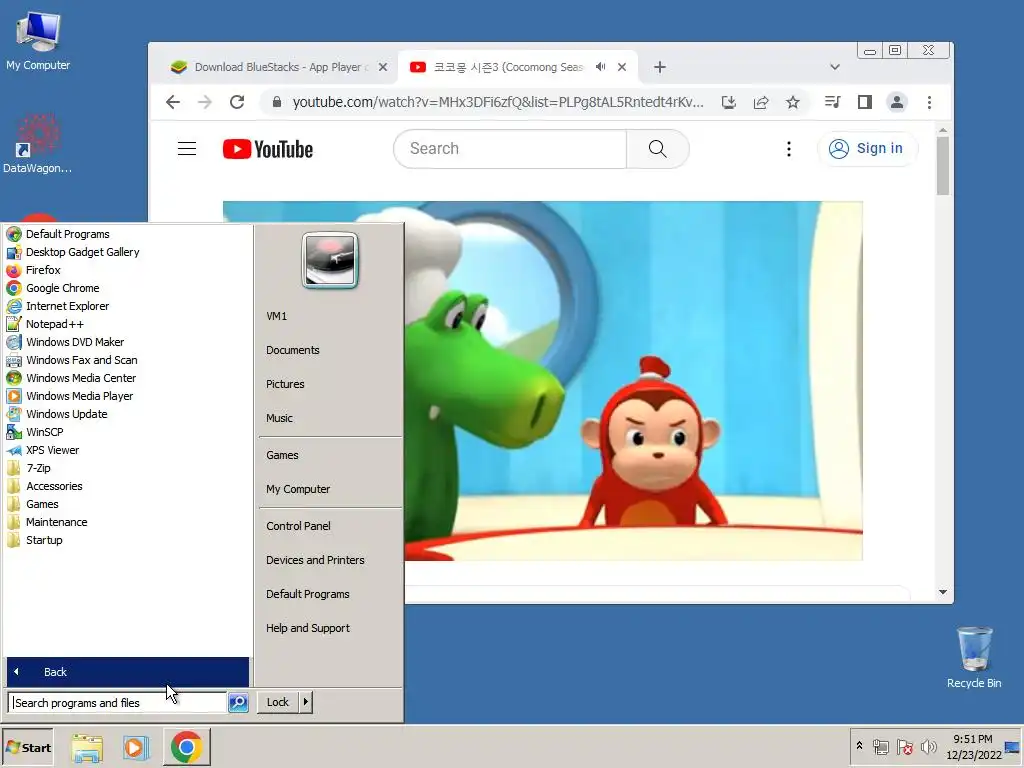Open Windows Update
This screenshot has width=1024, height=768.
[67, 414]
